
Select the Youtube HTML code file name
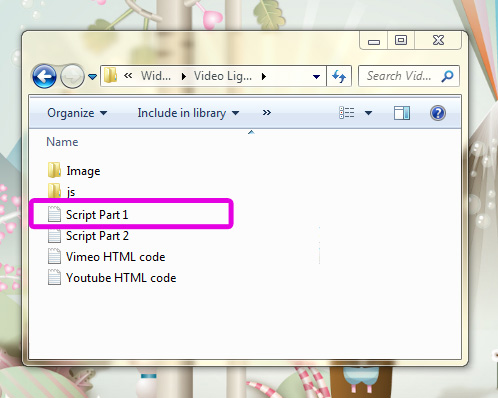121,278
